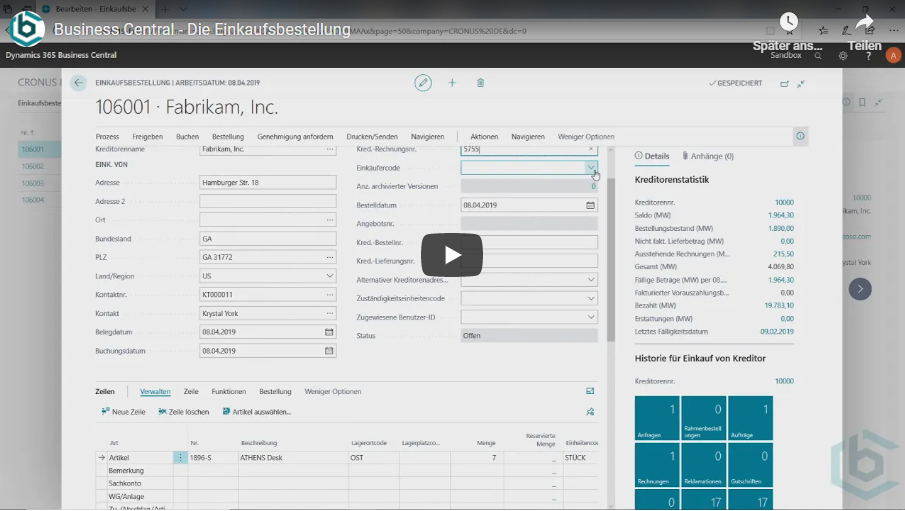Click the Weniger Optionen link in top menu
The image size is (905, 511).
pos(586,136)
